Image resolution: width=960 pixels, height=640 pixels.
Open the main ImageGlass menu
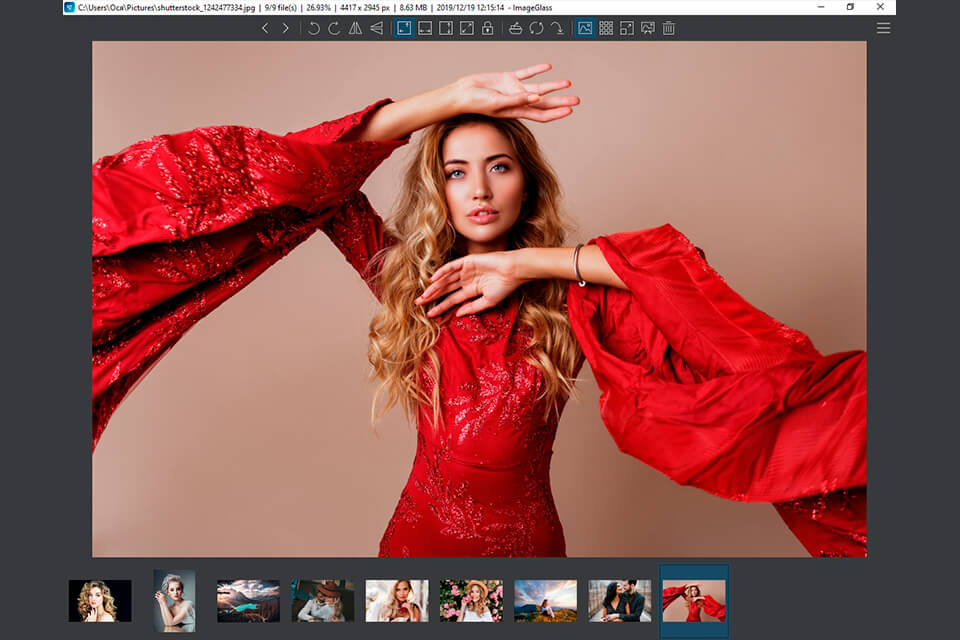pyautogui.click(x=884, y=27)
